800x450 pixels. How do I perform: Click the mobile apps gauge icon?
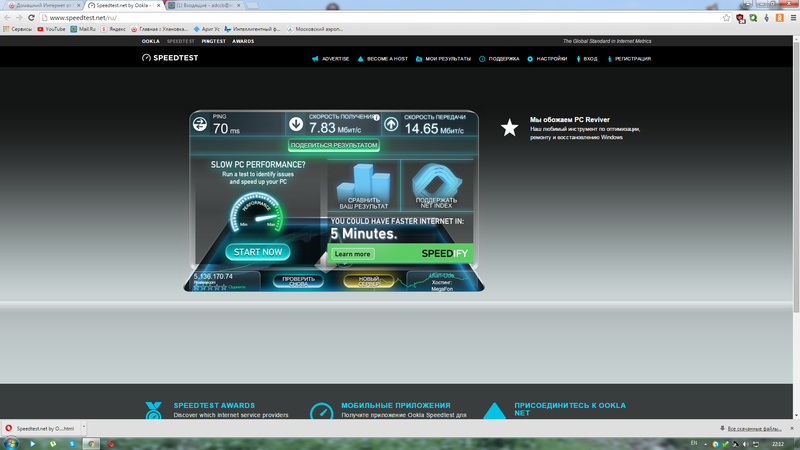pos(321,411)
